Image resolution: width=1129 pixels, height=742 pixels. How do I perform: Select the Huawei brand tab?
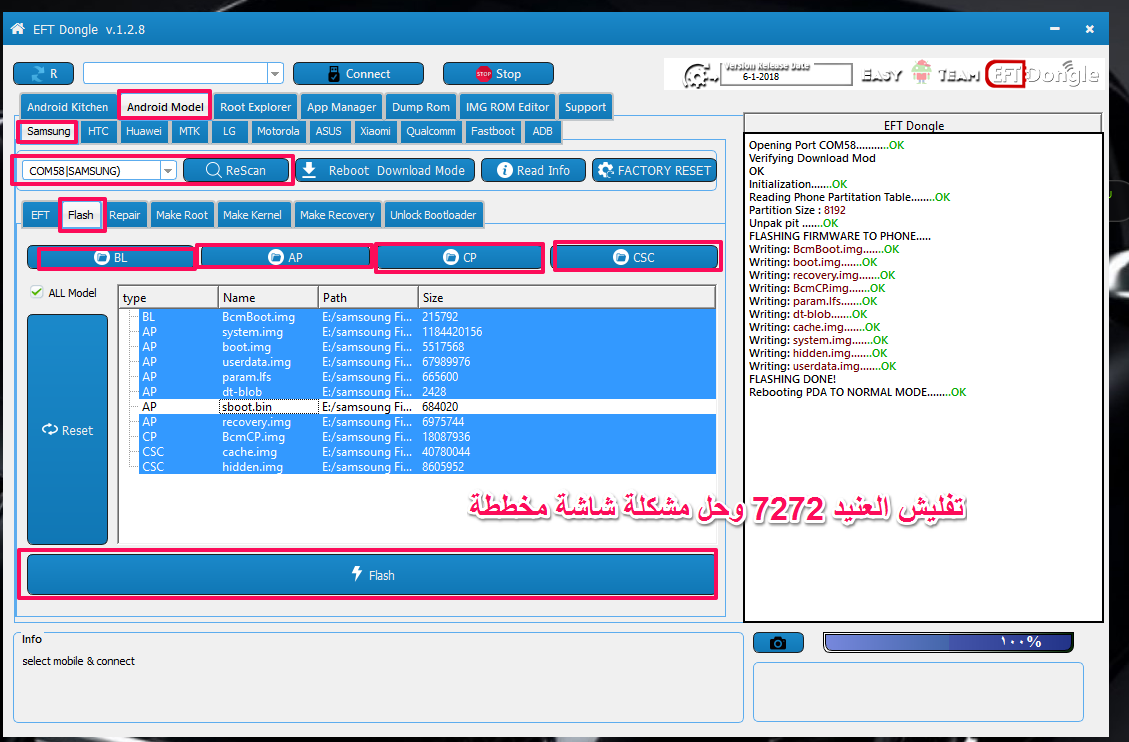(x=143, y=131)
